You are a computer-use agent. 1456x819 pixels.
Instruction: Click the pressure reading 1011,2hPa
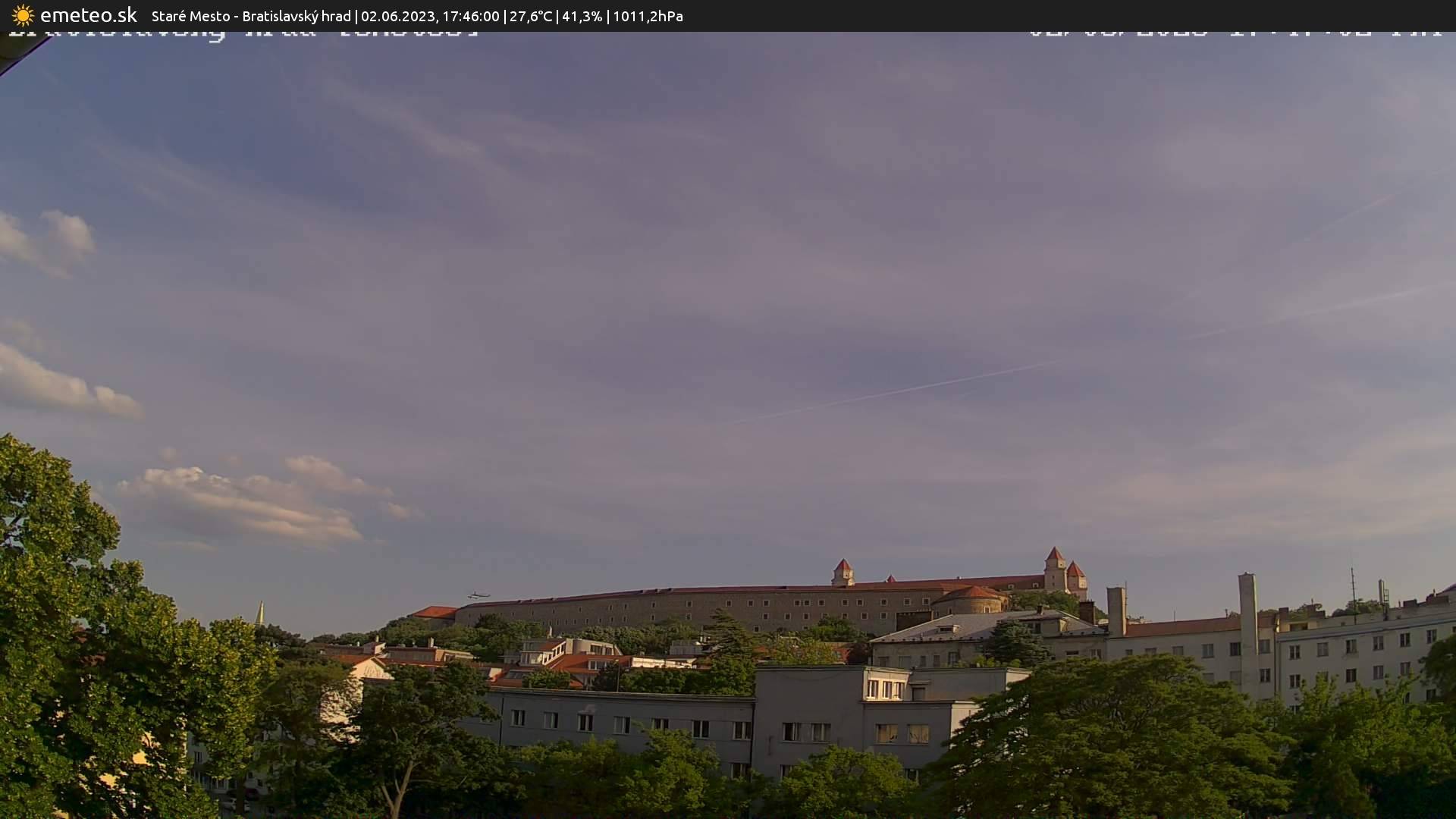coord(648,16)
